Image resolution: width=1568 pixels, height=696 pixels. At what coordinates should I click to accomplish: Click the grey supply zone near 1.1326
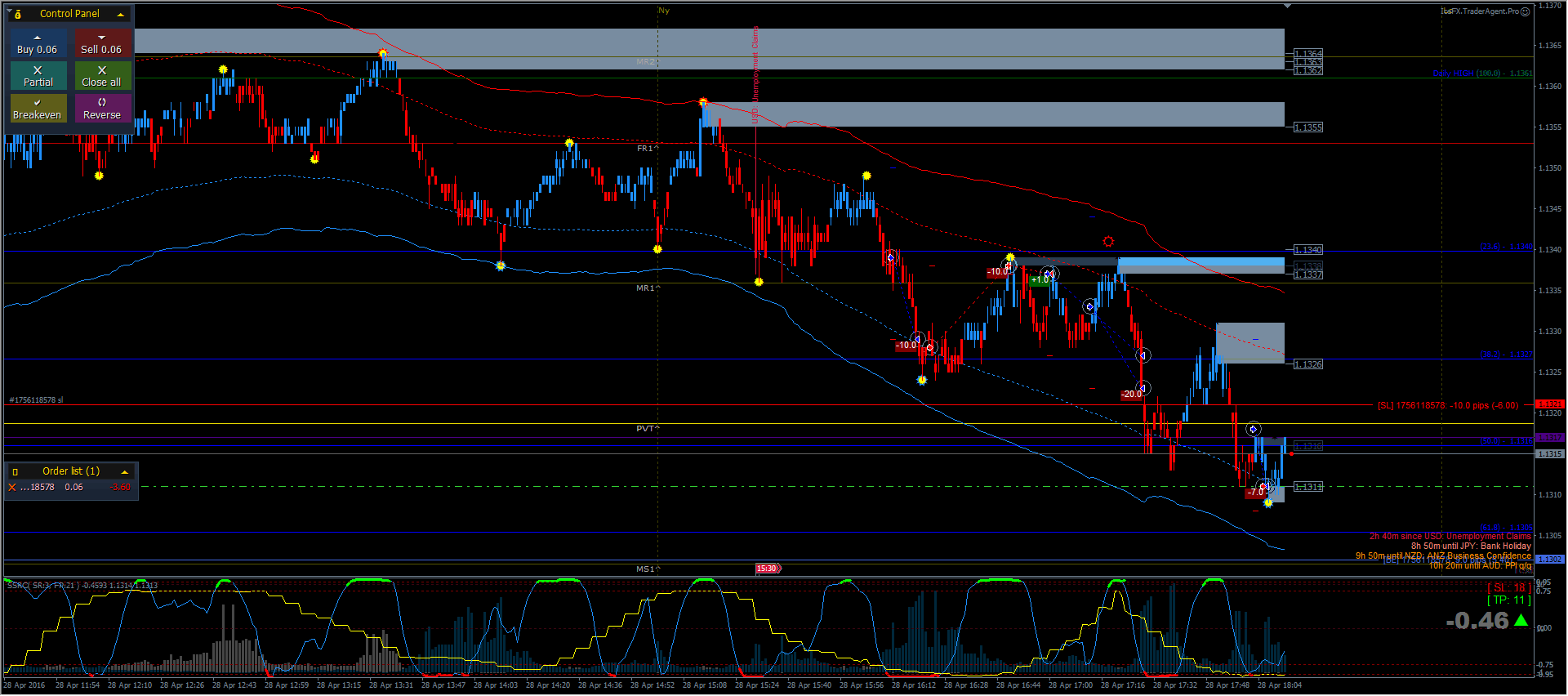[1250, 343]
